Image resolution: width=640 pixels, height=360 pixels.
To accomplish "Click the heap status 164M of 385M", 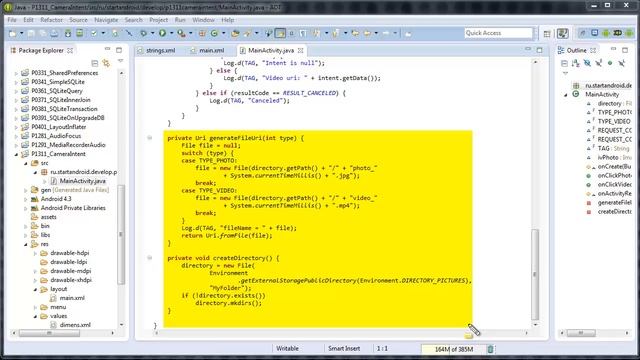I will [x=453, y=349].
